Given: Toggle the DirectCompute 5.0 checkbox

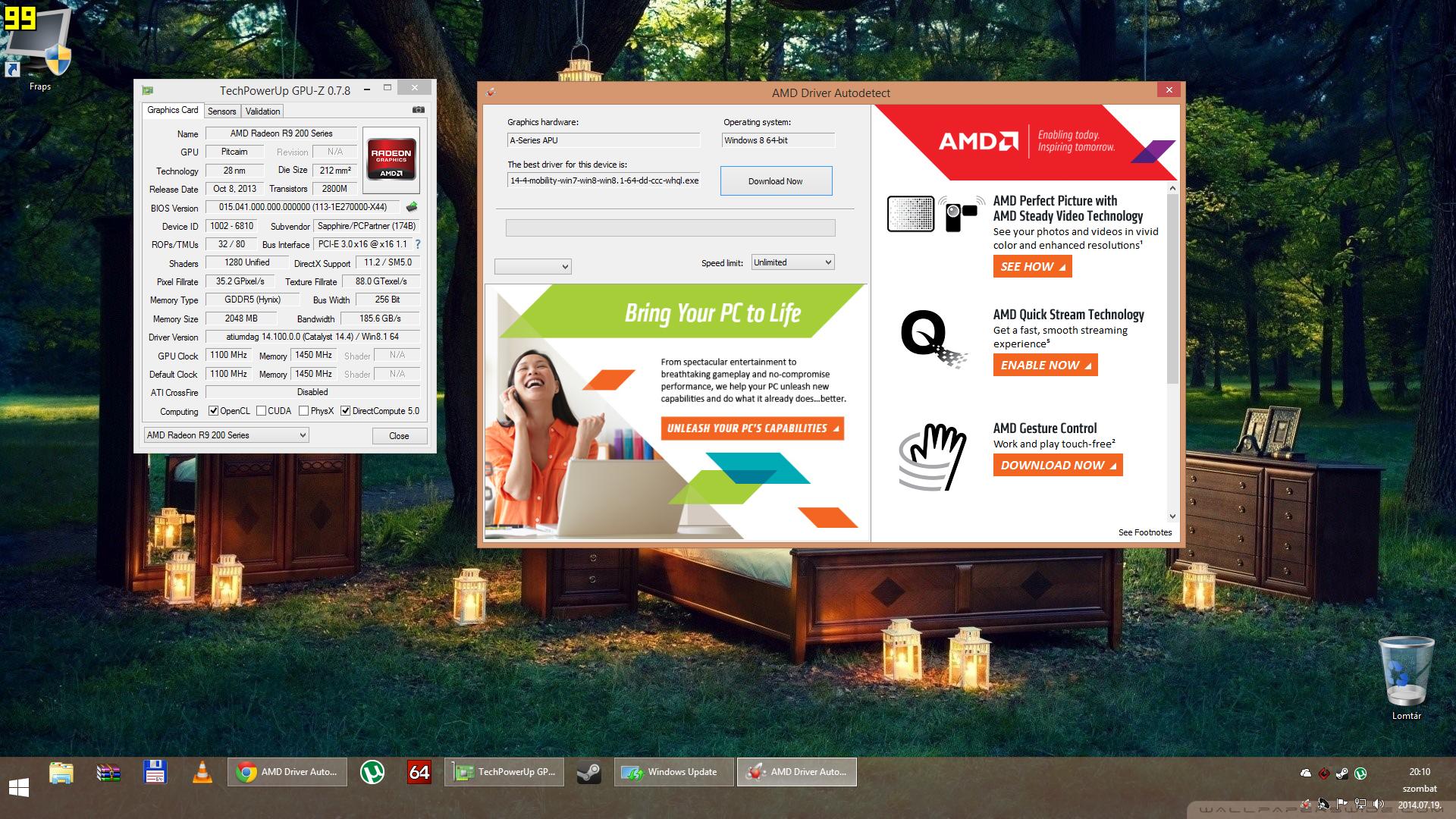Looking at the screenshot, I should pos(345,411).
